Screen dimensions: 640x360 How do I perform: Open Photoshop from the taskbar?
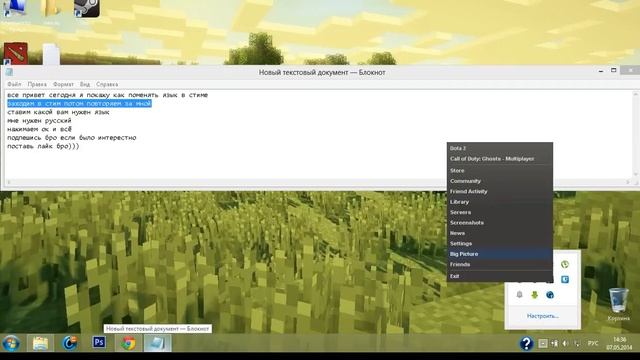[x=99, y=342]
